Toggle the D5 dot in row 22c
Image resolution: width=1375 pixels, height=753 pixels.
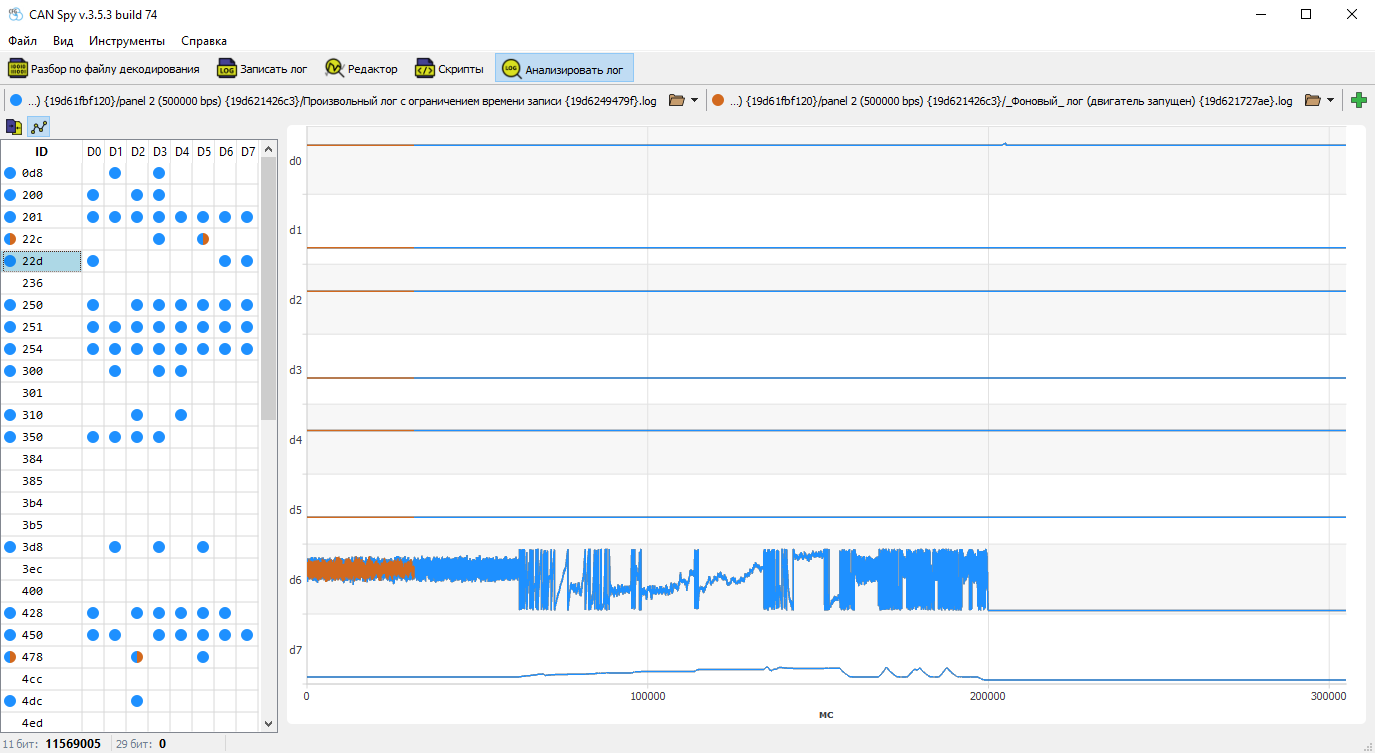tap(203, 239)
